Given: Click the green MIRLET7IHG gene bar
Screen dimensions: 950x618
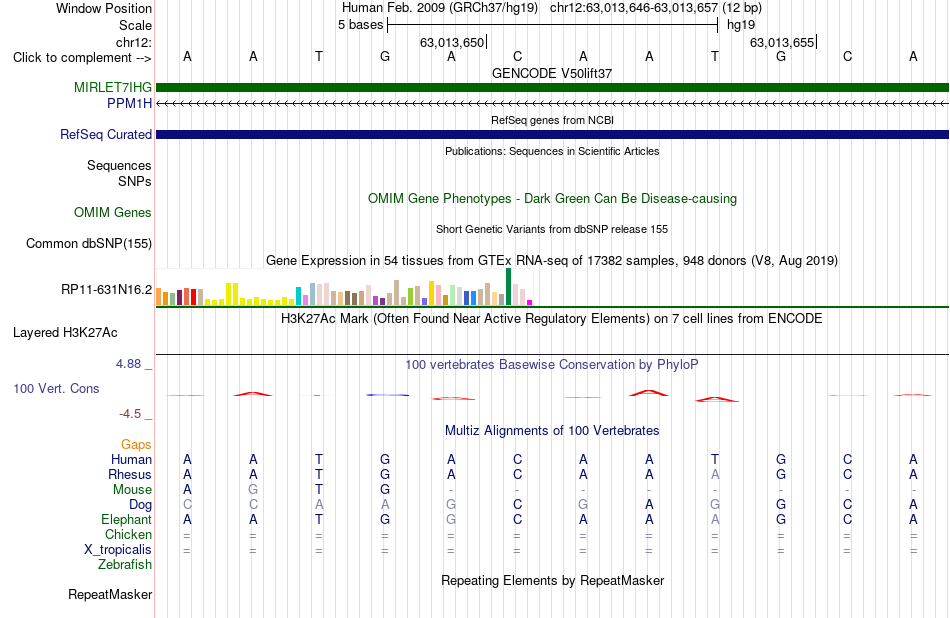Looking at the screenshot, I should pos(552,88).
